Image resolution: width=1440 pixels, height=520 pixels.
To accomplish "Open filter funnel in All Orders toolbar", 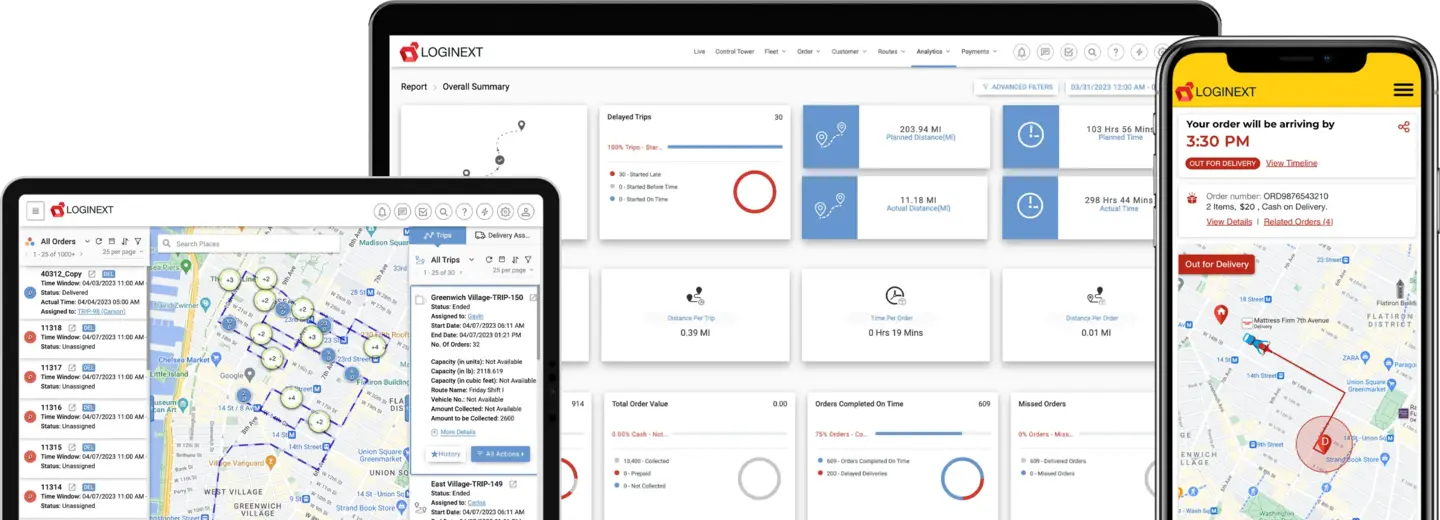I will click(x=137, y=241).
